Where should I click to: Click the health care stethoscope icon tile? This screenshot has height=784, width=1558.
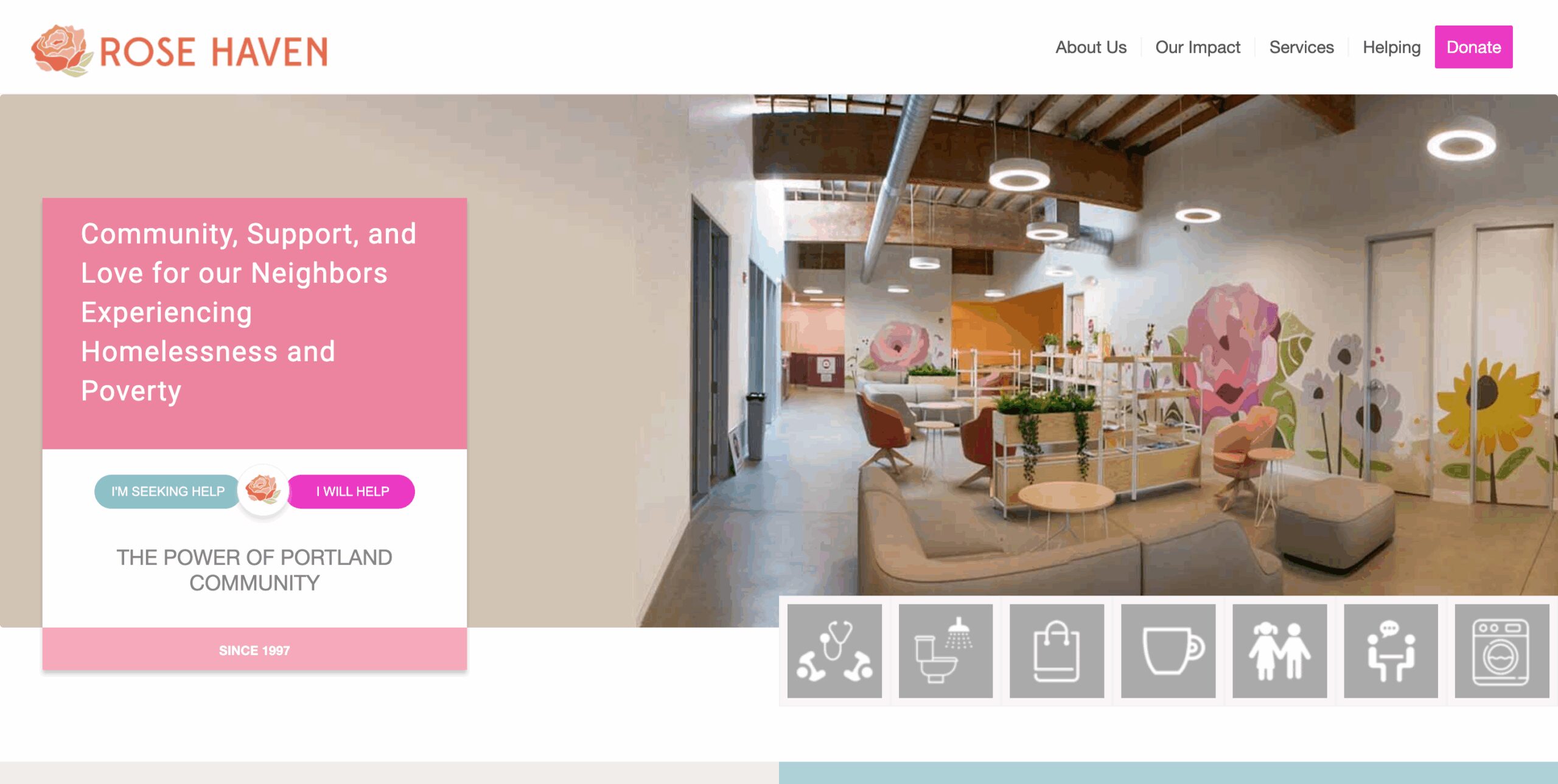(x=834, y=651)
